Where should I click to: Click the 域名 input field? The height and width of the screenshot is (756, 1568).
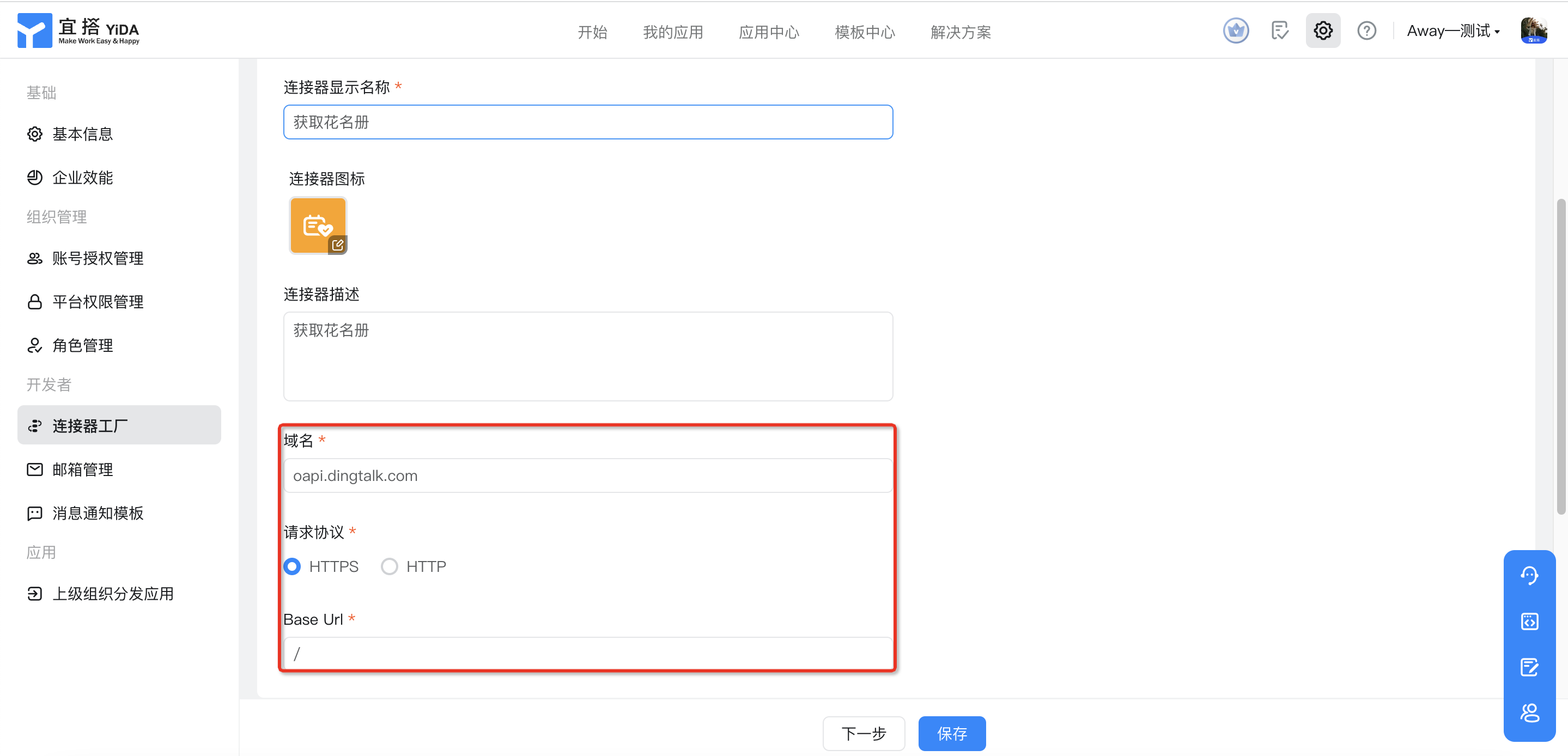point(587,475)
